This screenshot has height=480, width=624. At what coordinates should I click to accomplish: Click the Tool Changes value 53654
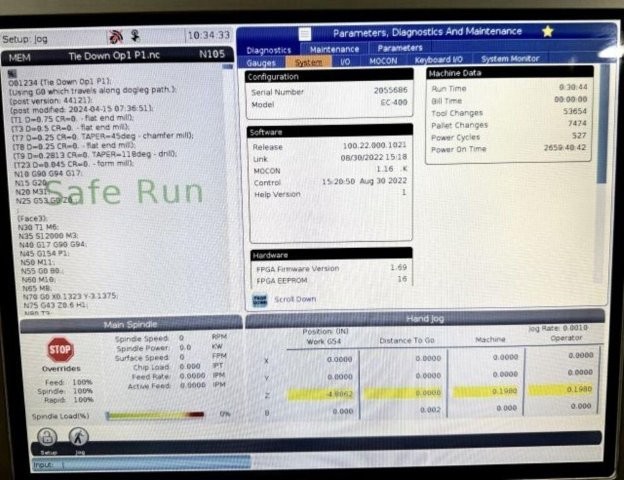575,111
